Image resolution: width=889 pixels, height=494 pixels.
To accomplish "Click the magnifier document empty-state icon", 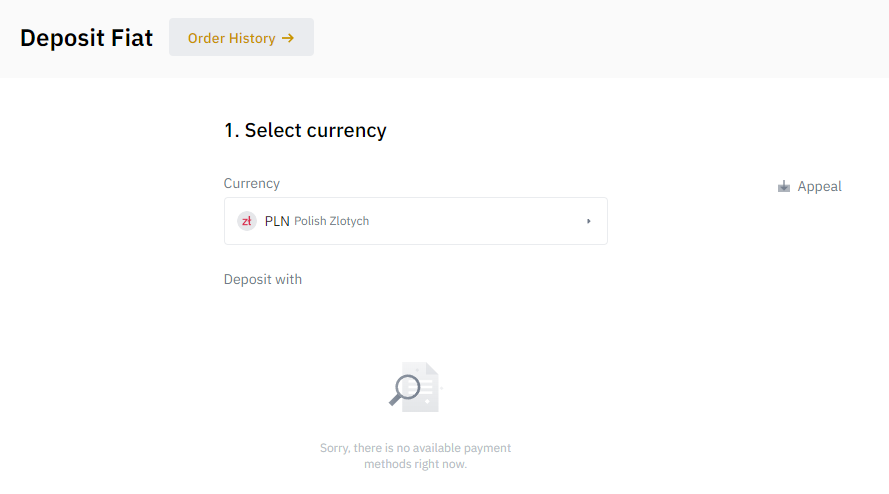I will click(414, 387).
